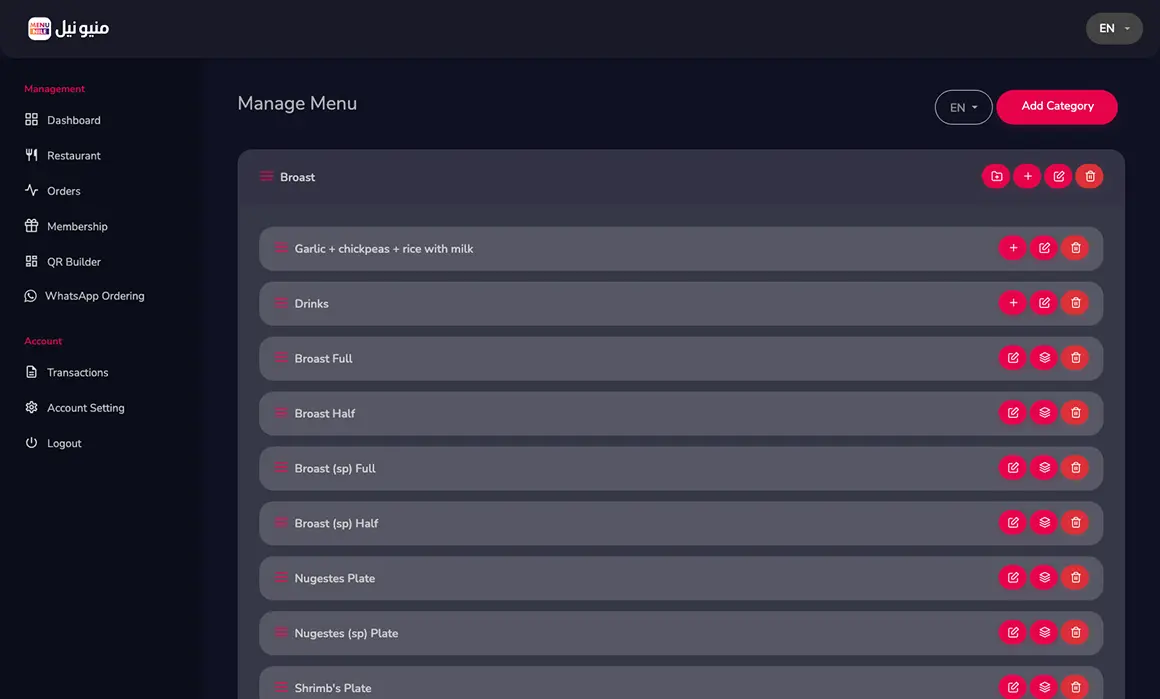Open WhatsApp Ordering section
Image resolution: width=1160 pixels, height=699 pixels.
coord(94,296)
